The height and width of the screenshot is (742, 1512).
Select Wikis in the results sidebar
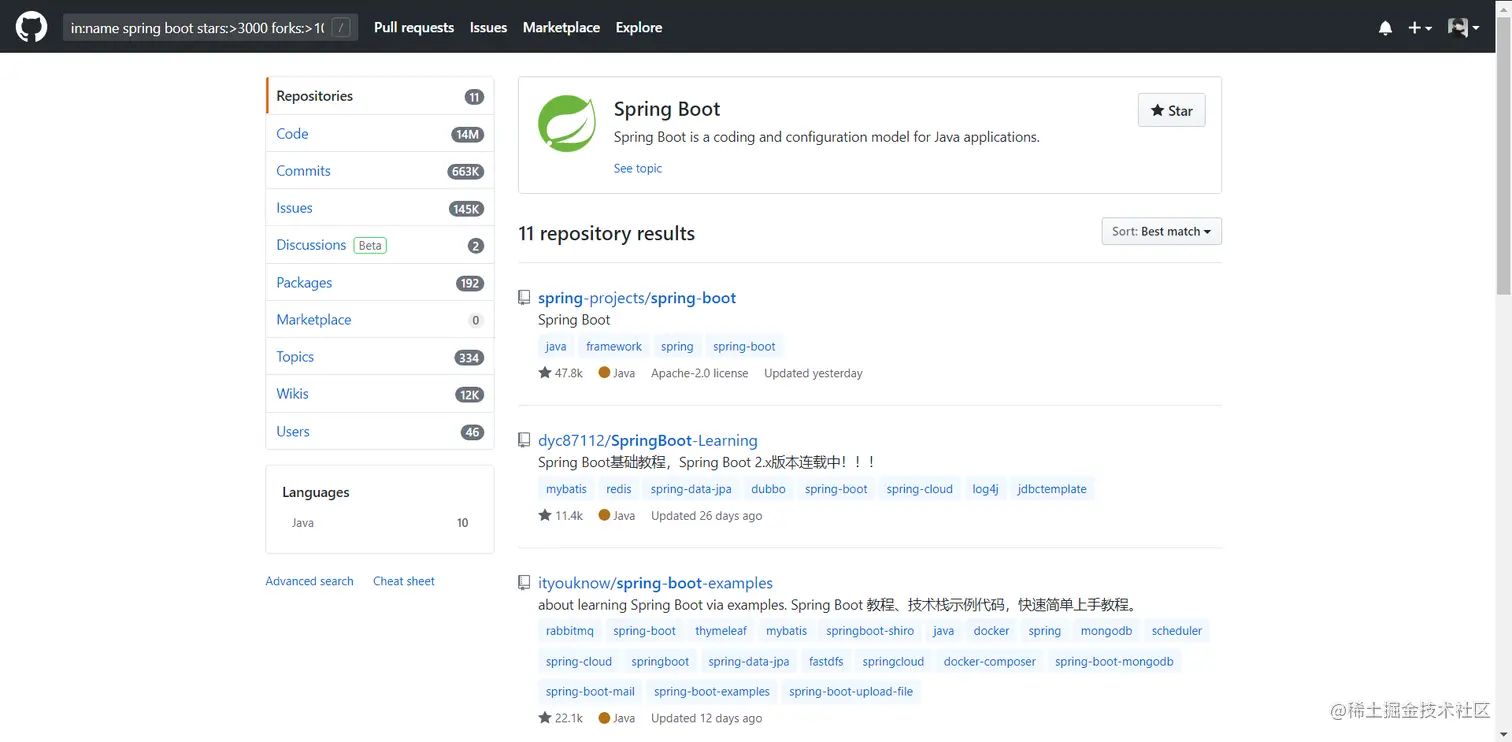coord(380,393)
